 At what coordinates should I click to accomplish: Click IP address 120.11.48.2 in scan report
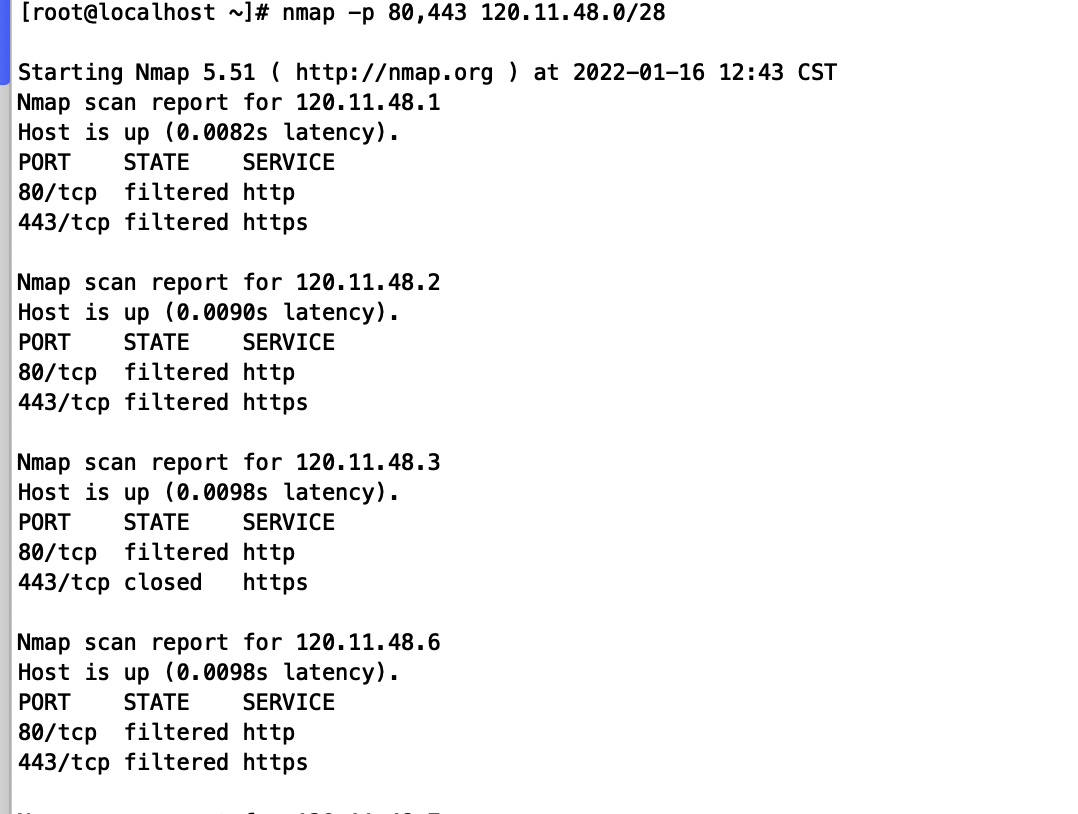pyautogui.click(x=368, y=282)
